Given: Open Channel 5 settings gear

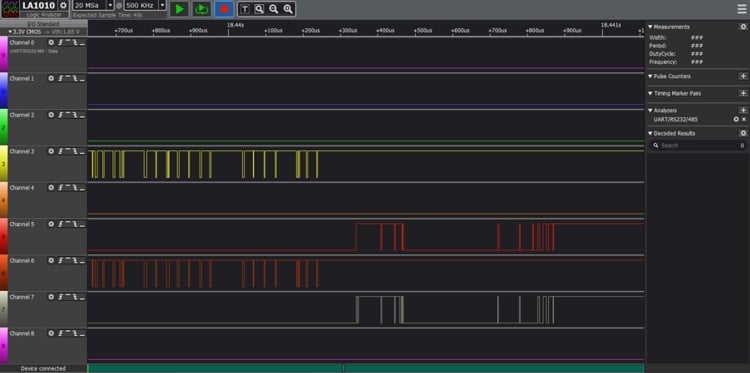Looking at the screenshot, I should (51, 224).
